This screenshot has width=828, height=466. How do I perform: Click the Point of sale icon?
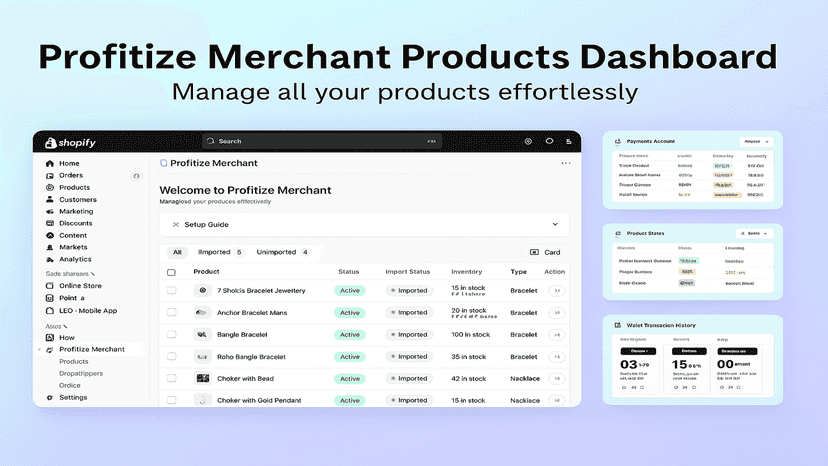pos(50,298)
